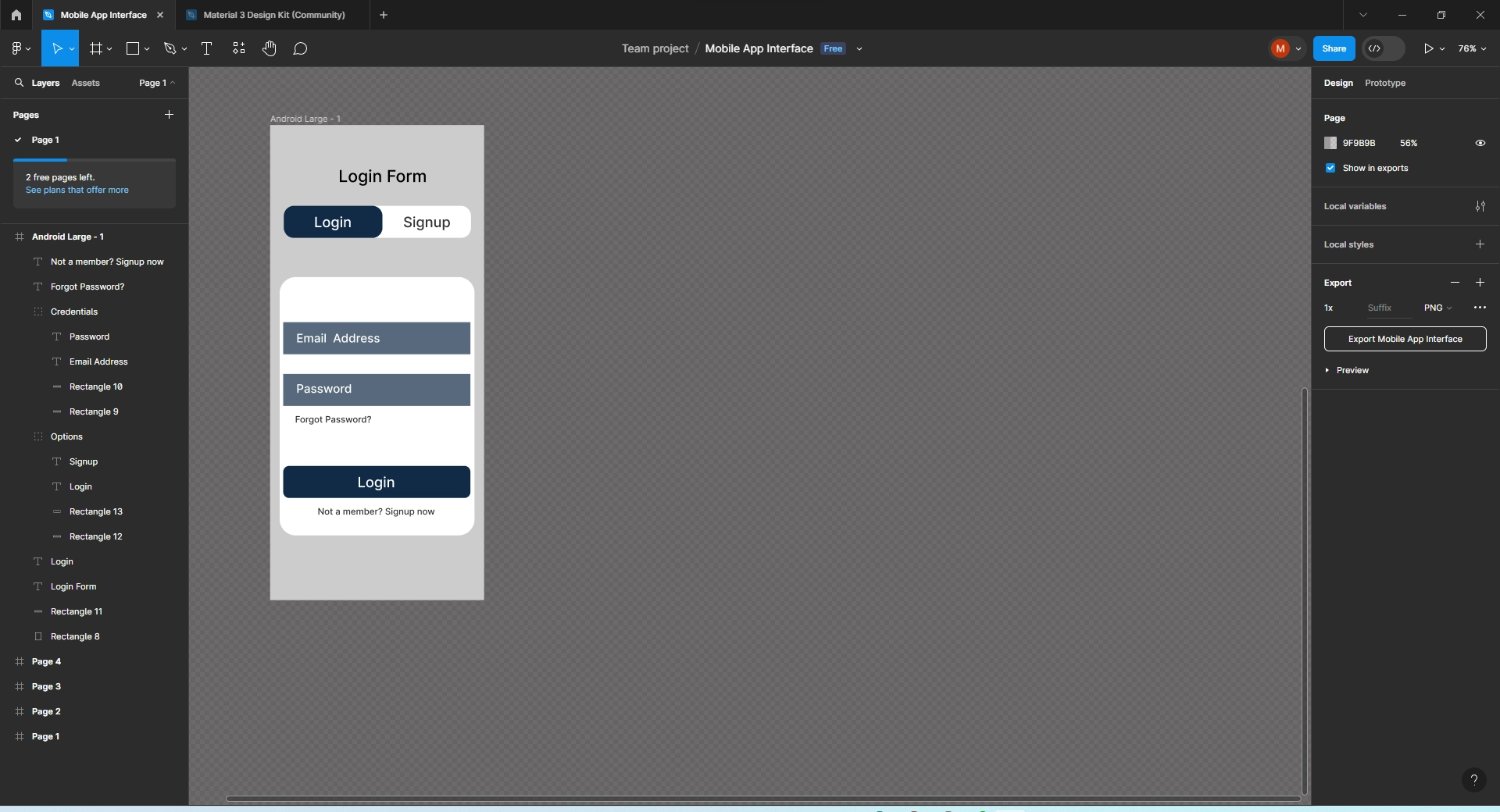Viewport: 1500px width, 812px height.
Task: Open the file name options chevron
Action: [859, 48]
